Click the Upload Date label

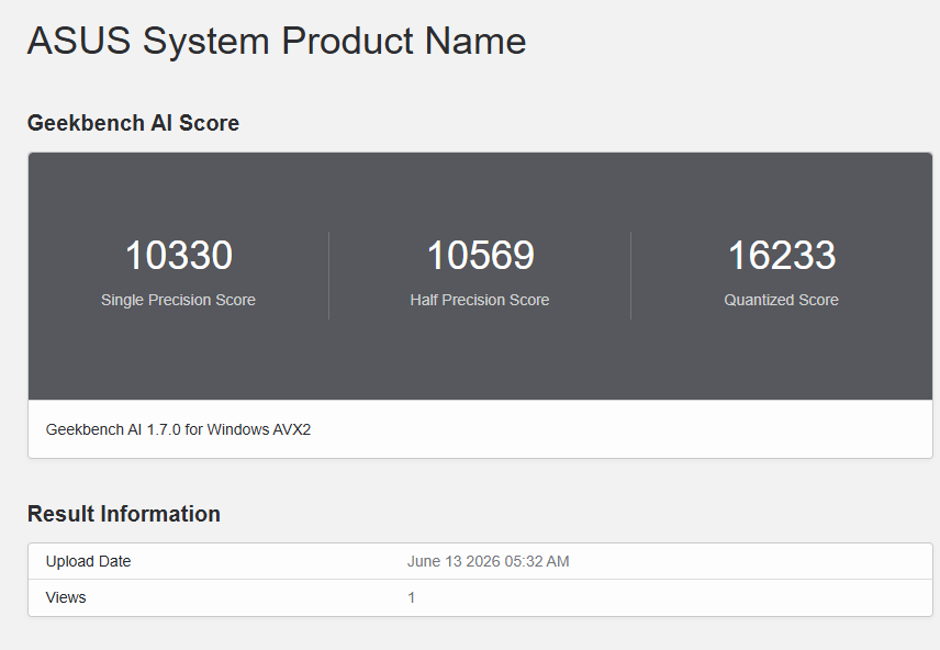tap(88, 561)
